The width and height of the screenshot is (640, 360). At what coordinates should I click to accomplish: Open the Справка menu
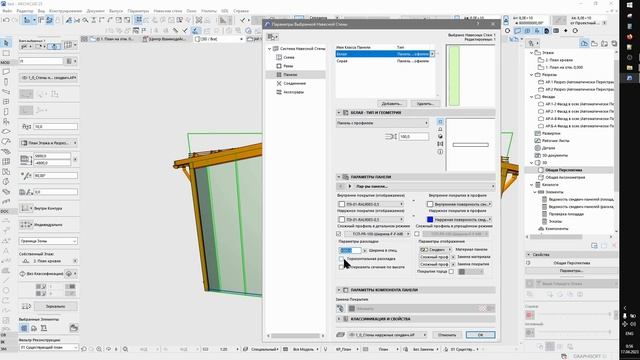pyautogui.click(x=241, y=11)
